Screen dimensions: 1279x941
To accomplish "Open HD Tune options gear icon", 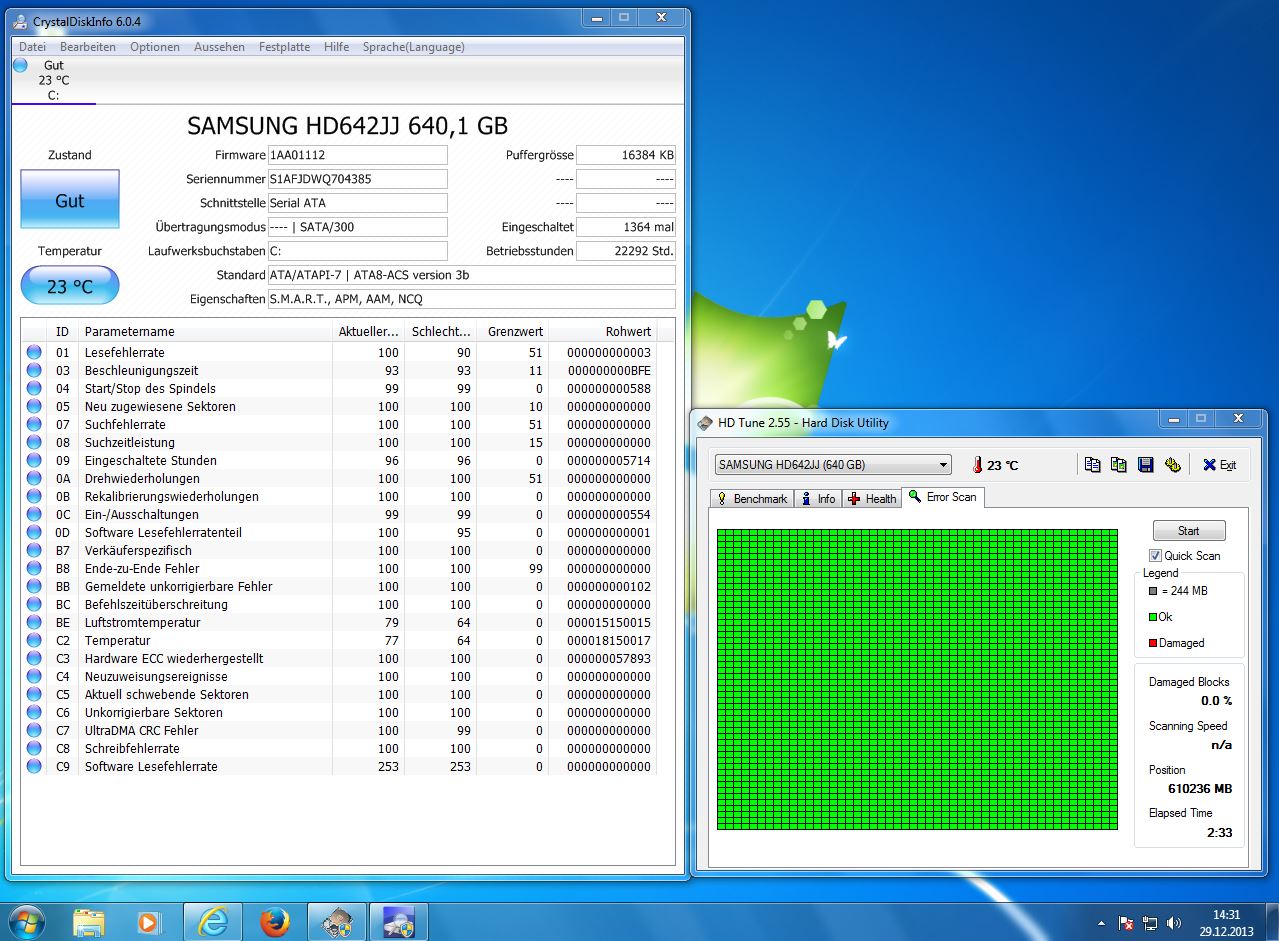I will (x=1172, y=465).
